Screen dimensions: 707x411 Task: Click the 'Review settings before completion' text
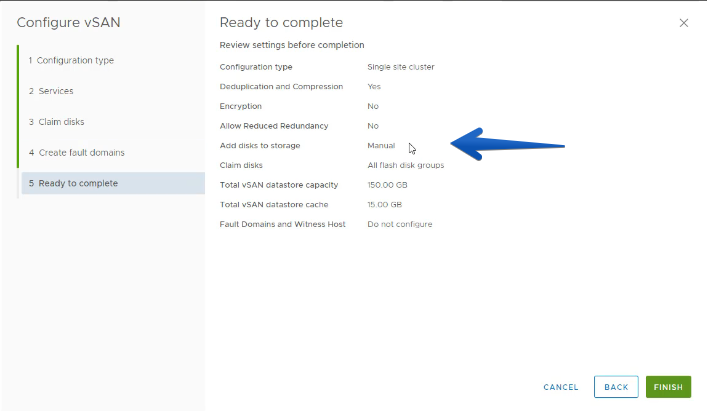(292, 45)
